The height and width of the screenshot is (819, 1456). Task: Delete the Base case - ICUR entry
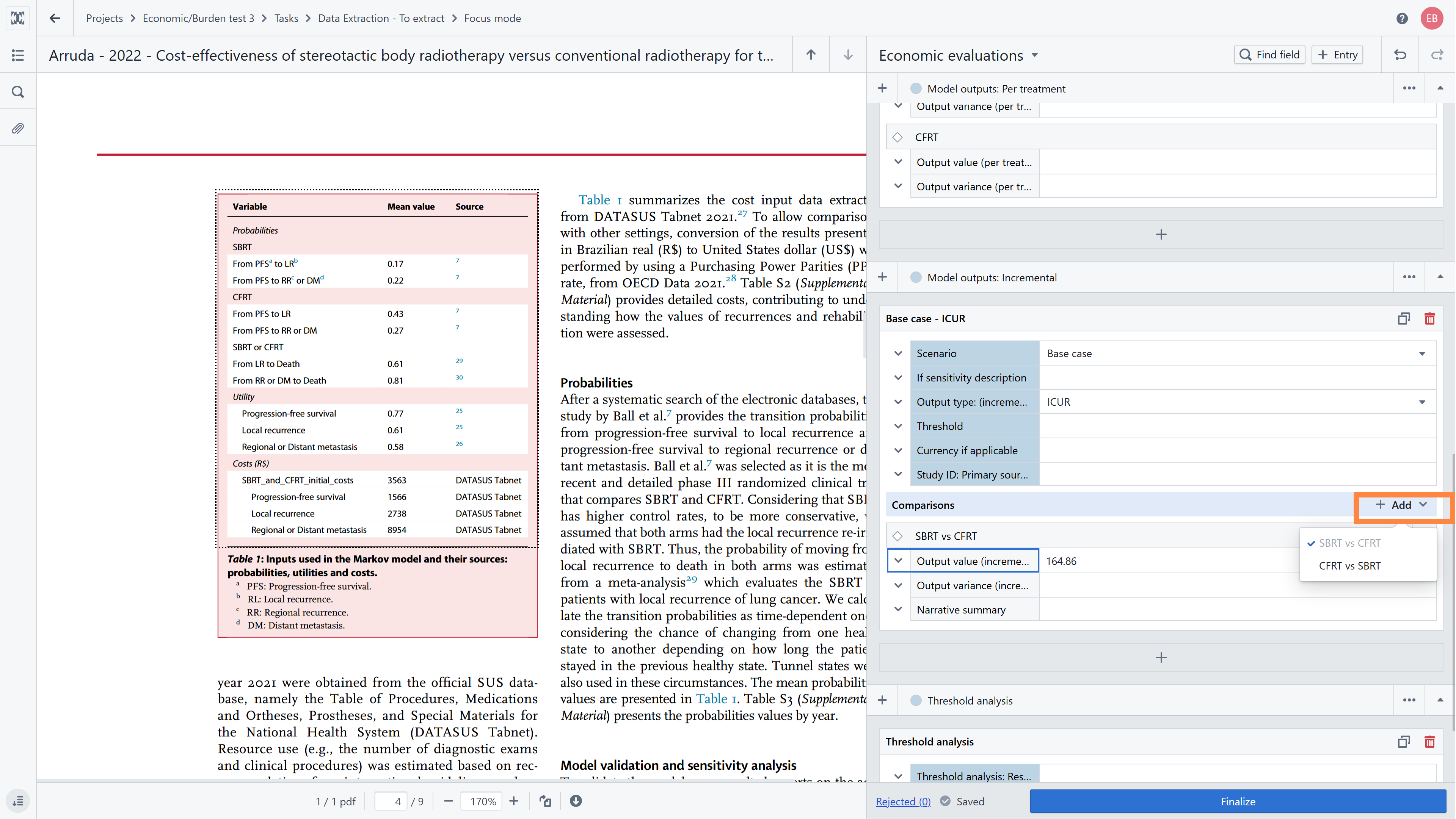1429,318
